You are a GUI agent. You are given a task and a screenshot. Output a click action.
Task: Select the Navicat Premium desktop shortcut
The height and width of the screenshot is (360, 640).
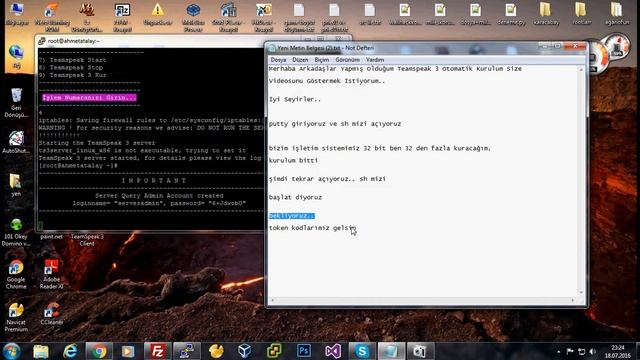tap(16, 317)
